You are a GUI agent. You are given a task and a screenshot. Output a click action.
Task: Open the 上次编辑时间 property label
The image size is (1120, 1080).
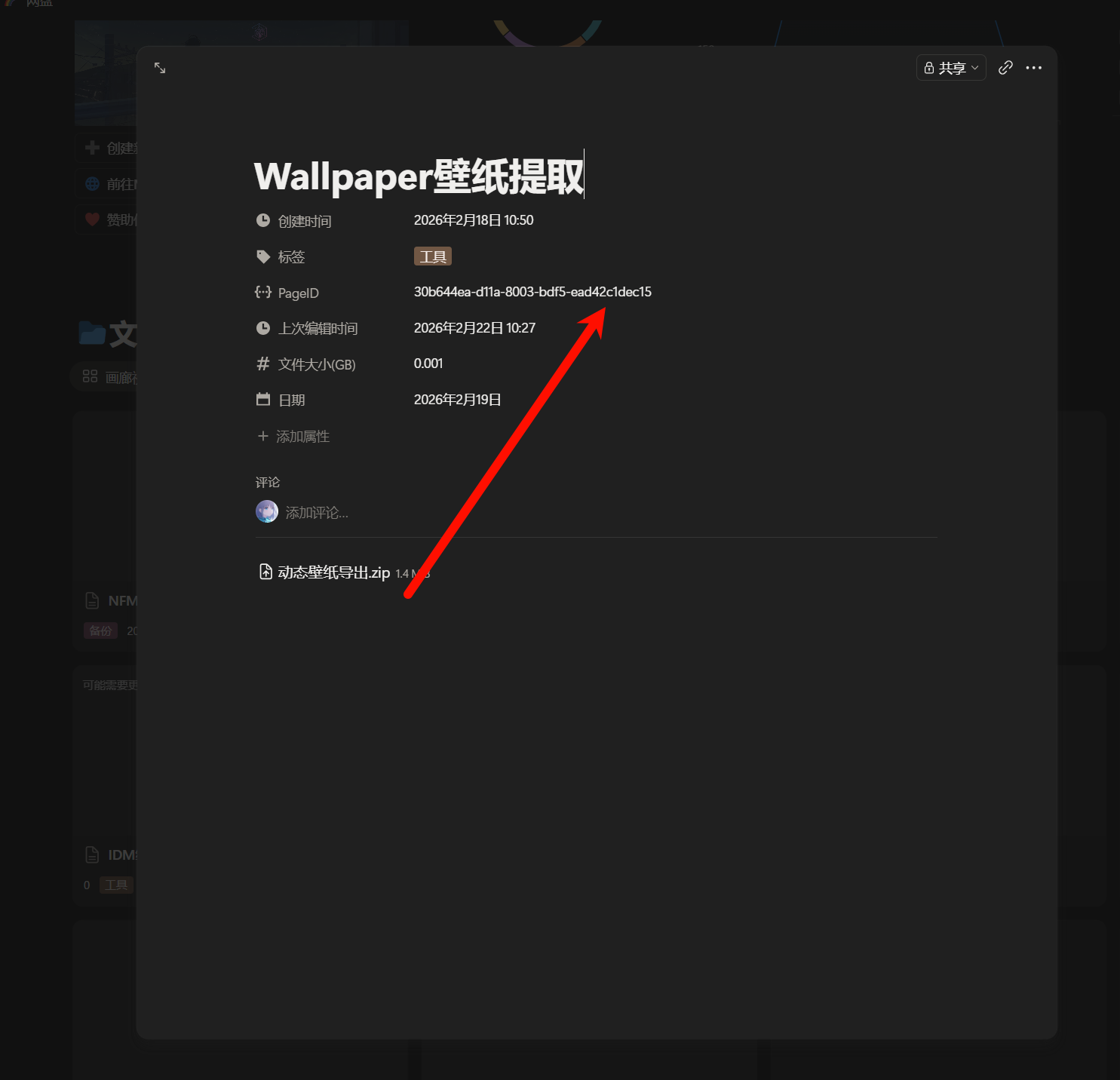318,329
